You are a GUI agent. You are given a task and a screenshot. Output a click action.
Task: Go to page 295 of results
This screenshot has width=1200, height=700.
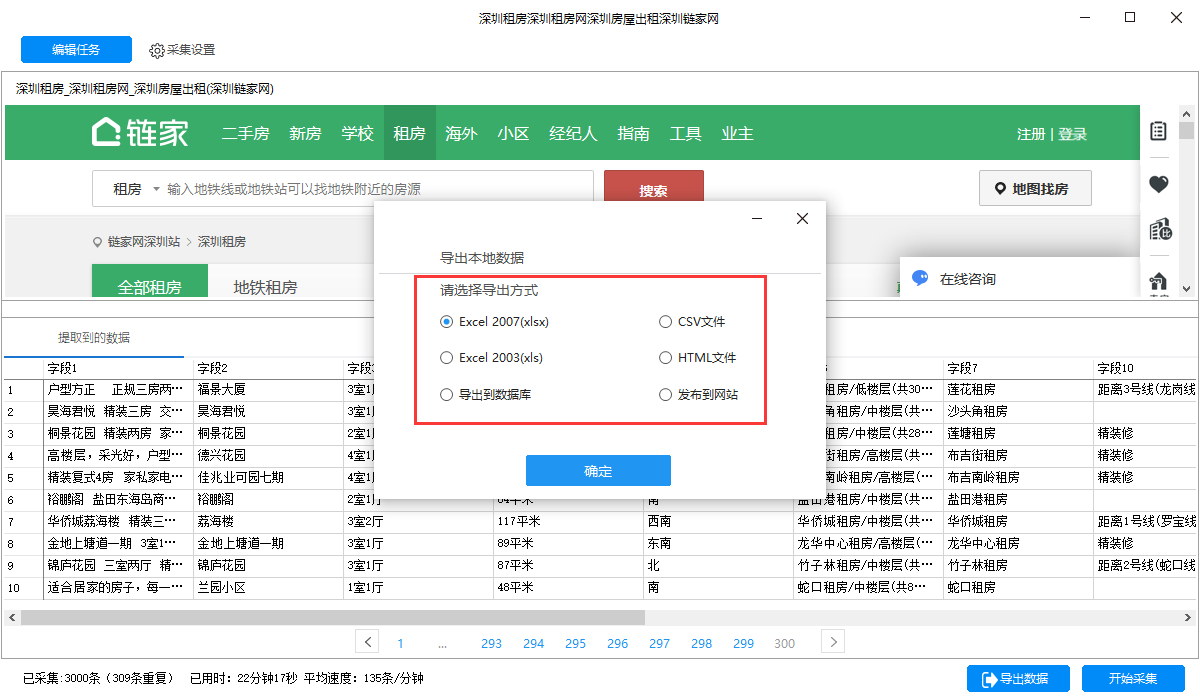pos(575,643)
